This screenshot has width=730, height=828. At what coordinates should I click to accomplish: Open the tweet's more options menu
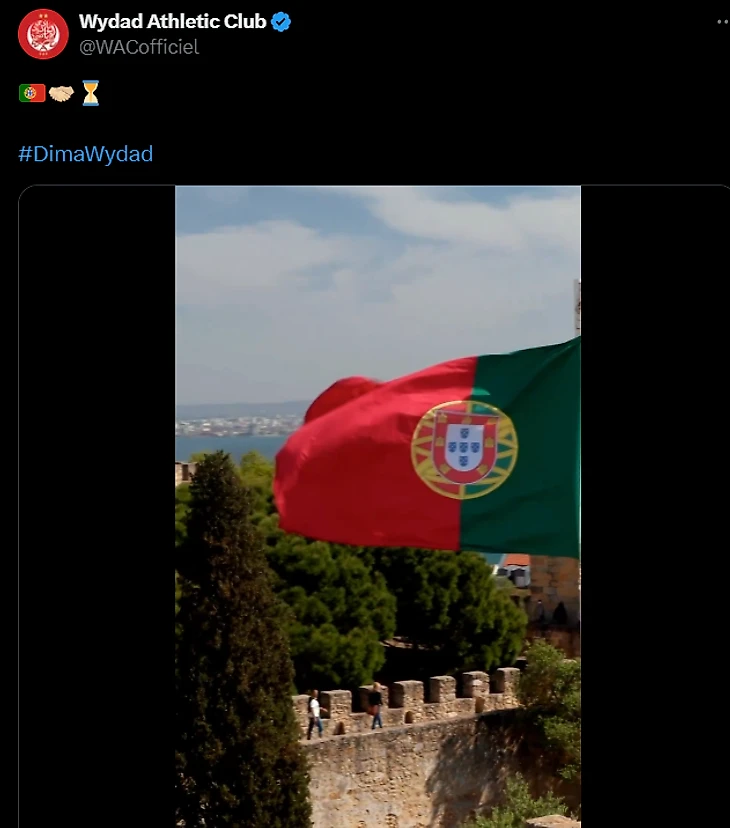(x=723, y=22)
